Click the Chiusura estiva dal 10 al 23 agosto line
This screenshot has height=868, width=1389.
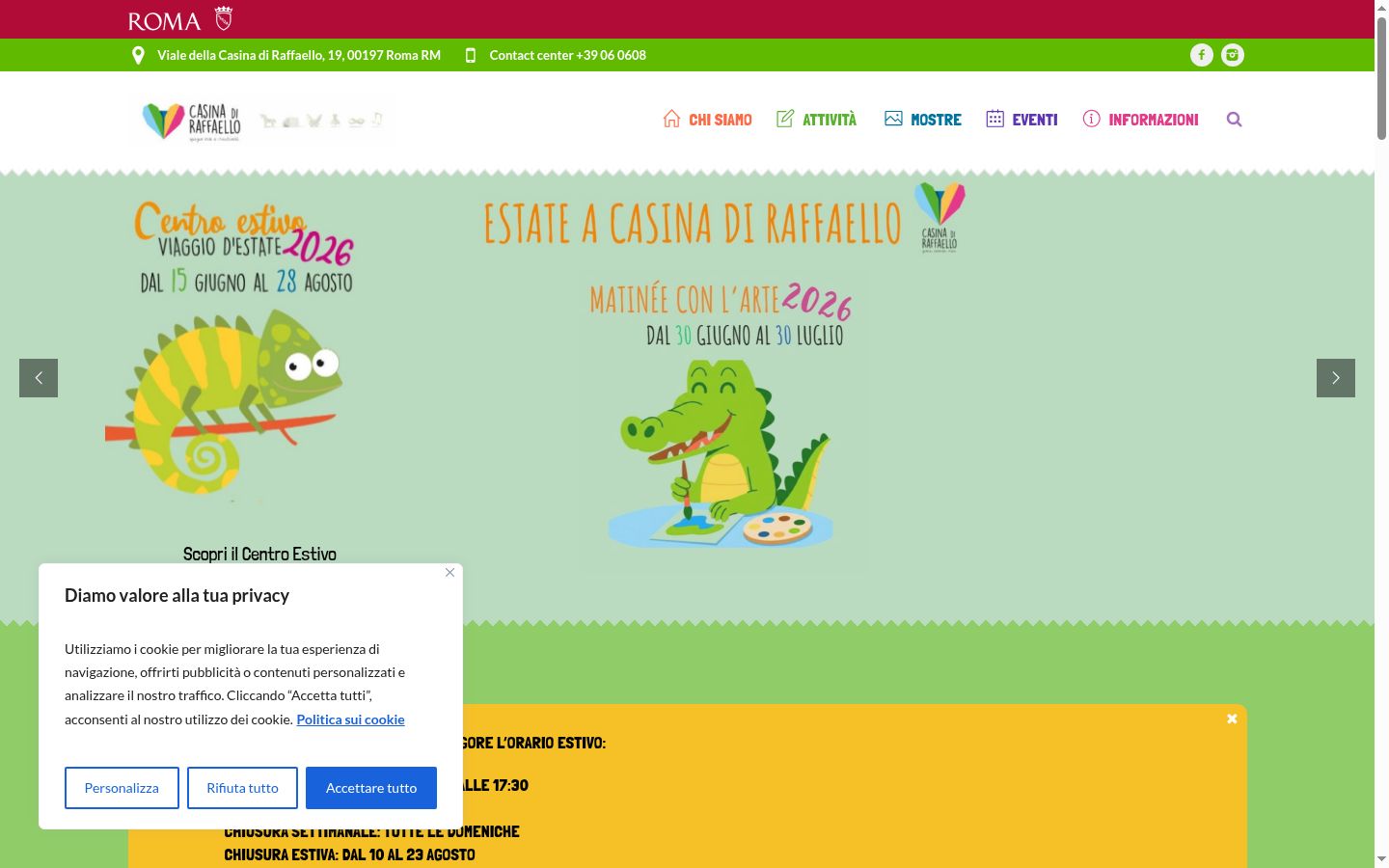(349, 854)
